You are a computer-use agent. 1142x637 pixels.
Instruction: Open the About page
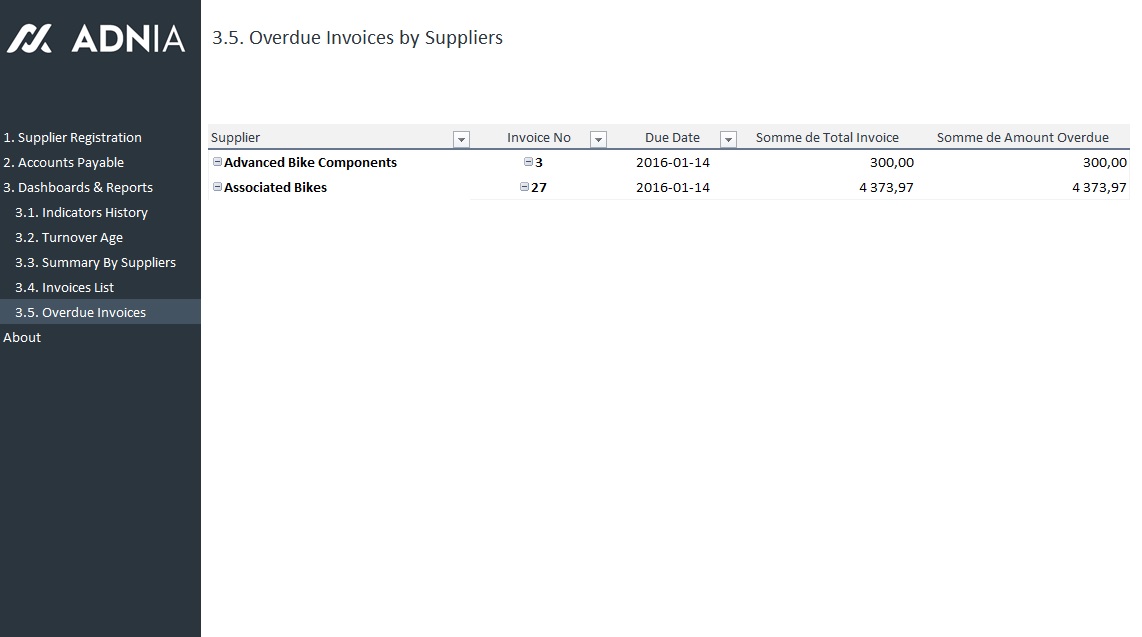click(22, 338)
